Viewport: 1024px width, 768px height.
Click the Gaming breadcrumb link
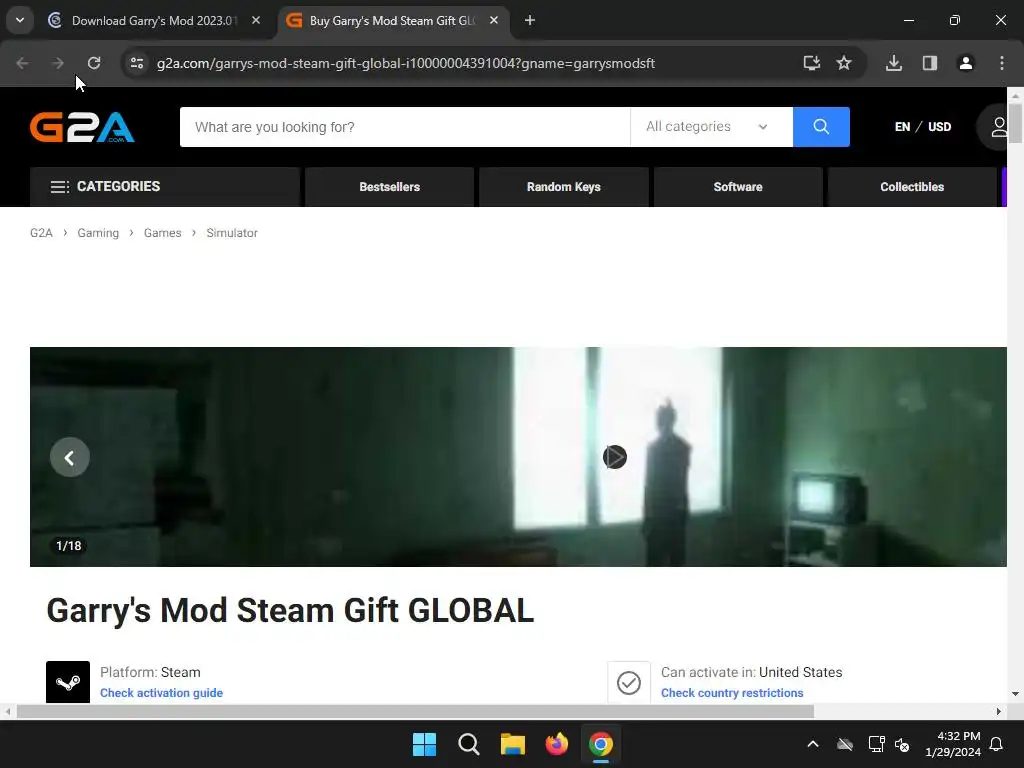pos(98,233)
